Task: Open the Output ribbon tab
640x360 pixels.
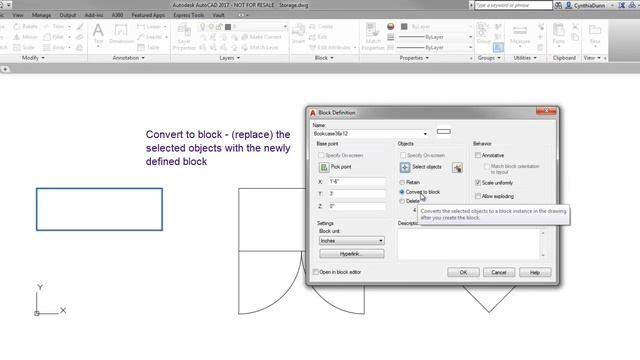Action: [x=67, y=15]
